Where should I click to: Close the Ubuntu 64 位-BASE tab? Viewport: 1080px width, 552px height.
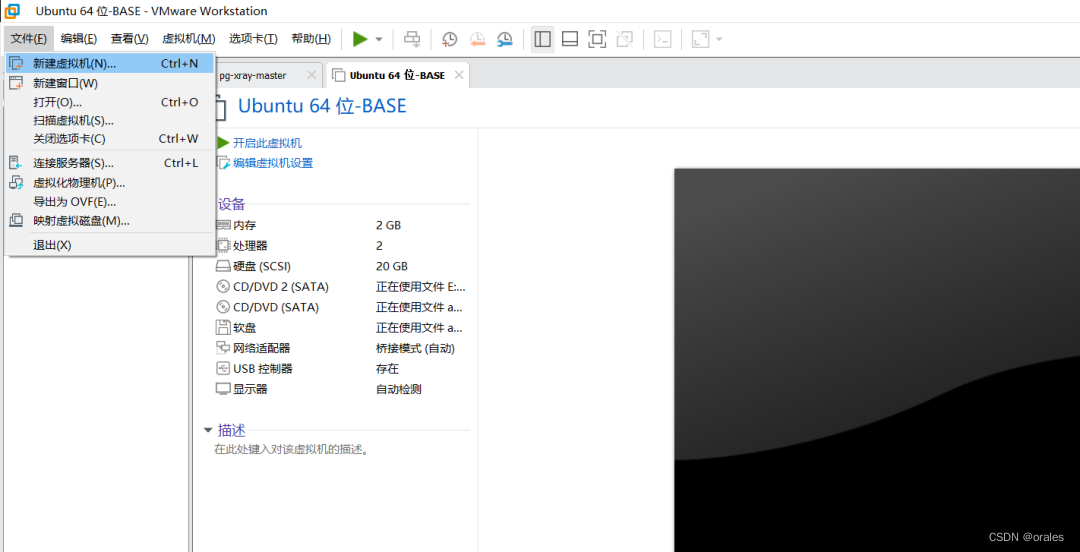459,75
